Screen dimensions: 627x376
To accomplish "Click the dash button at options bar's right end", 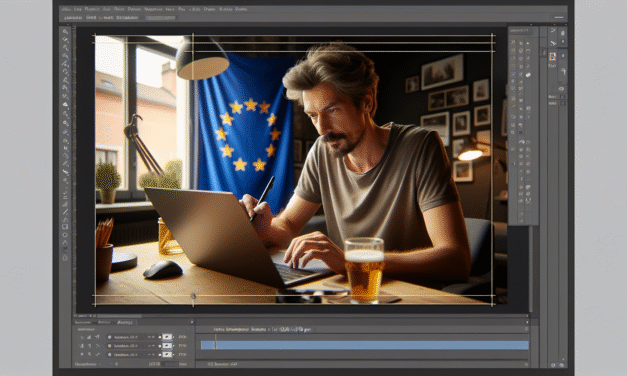I will click(559, 17).
